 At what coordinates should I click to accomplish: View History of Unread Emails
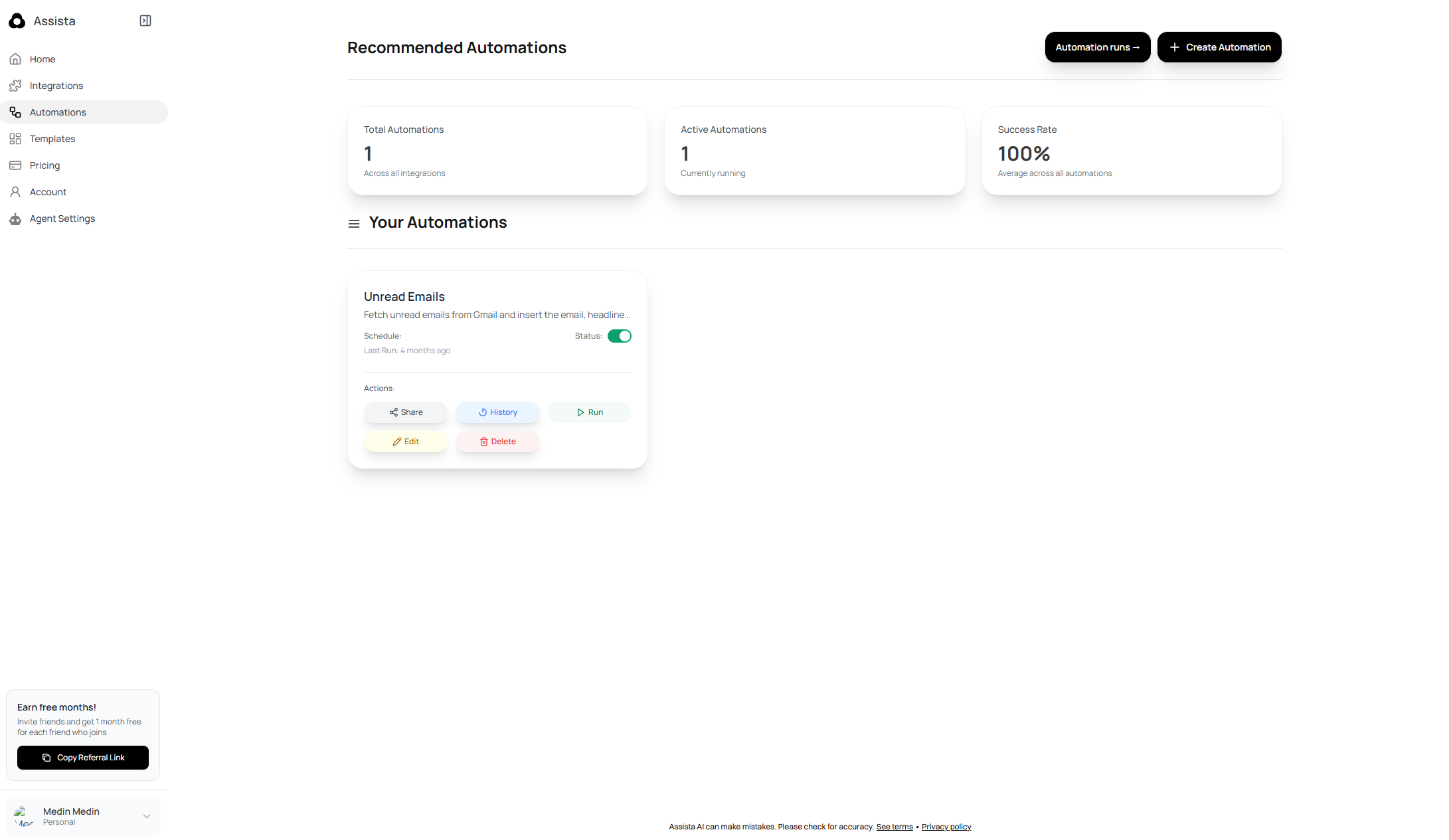coord(497,412)
